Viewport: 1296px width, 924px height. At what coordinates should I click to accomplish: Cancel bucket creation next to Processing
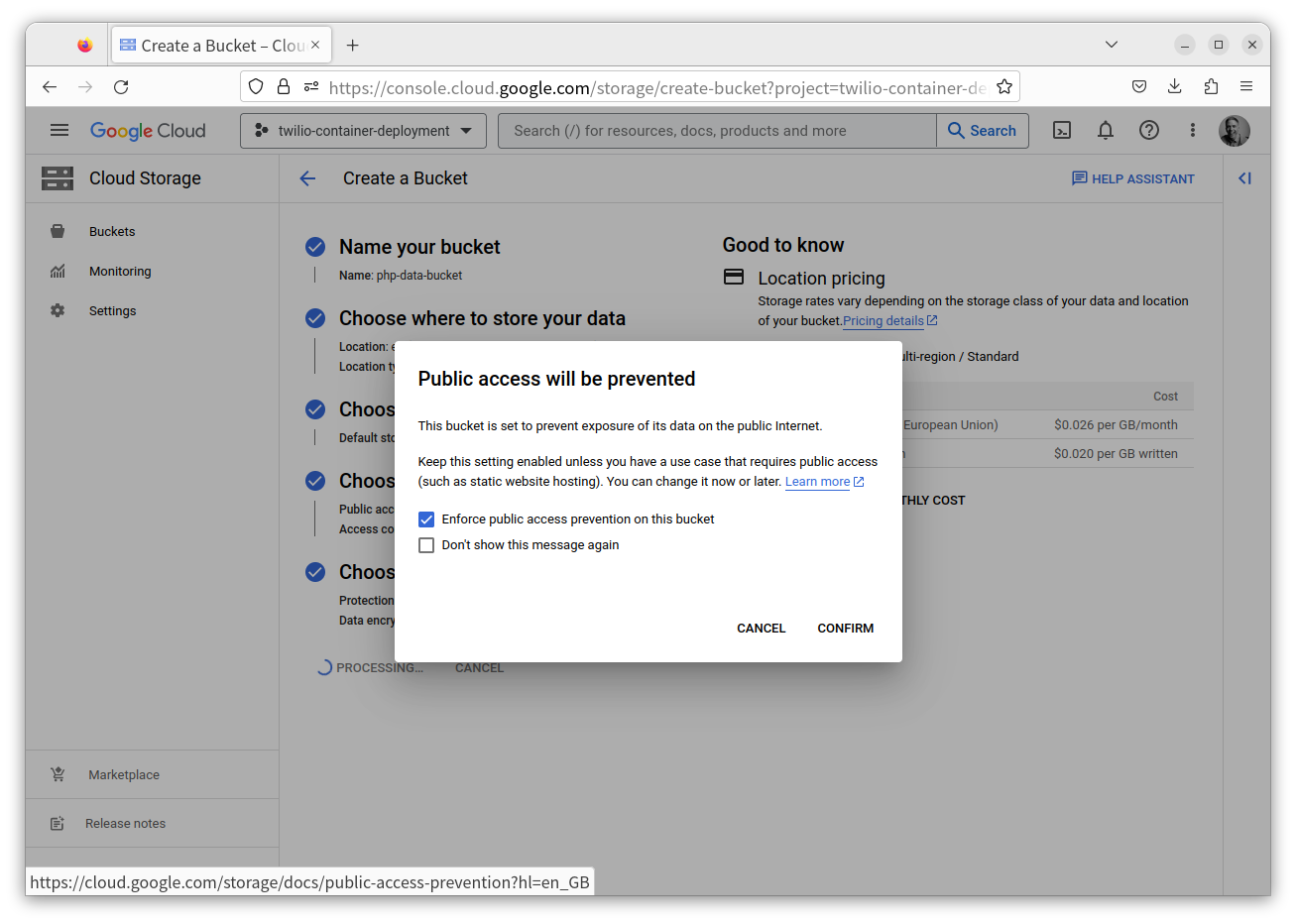pyautogui.click(x=479, y=668)
